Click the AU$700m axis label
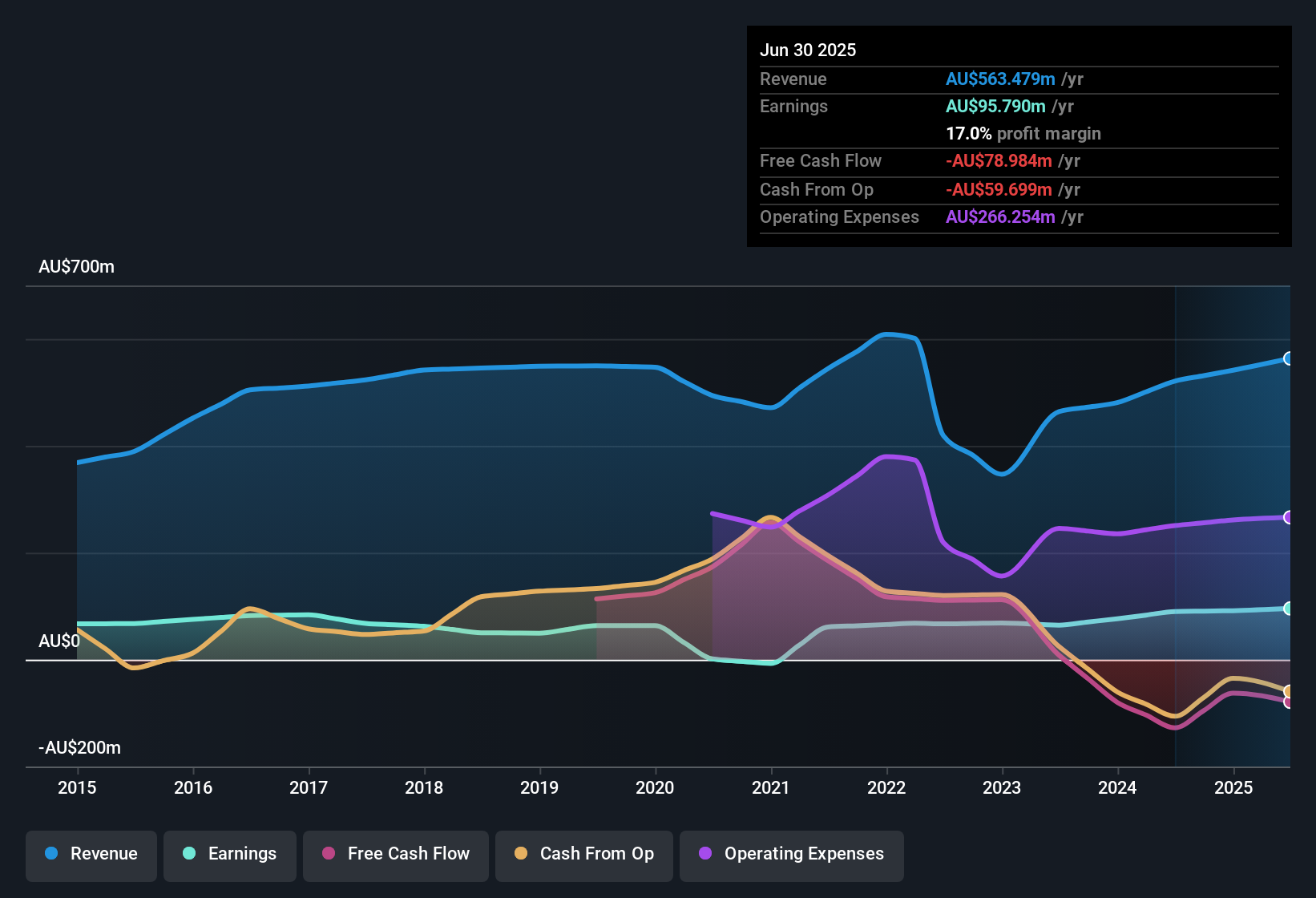The height and width of the screenshot is (898, 1316). [x=76, y=266]
